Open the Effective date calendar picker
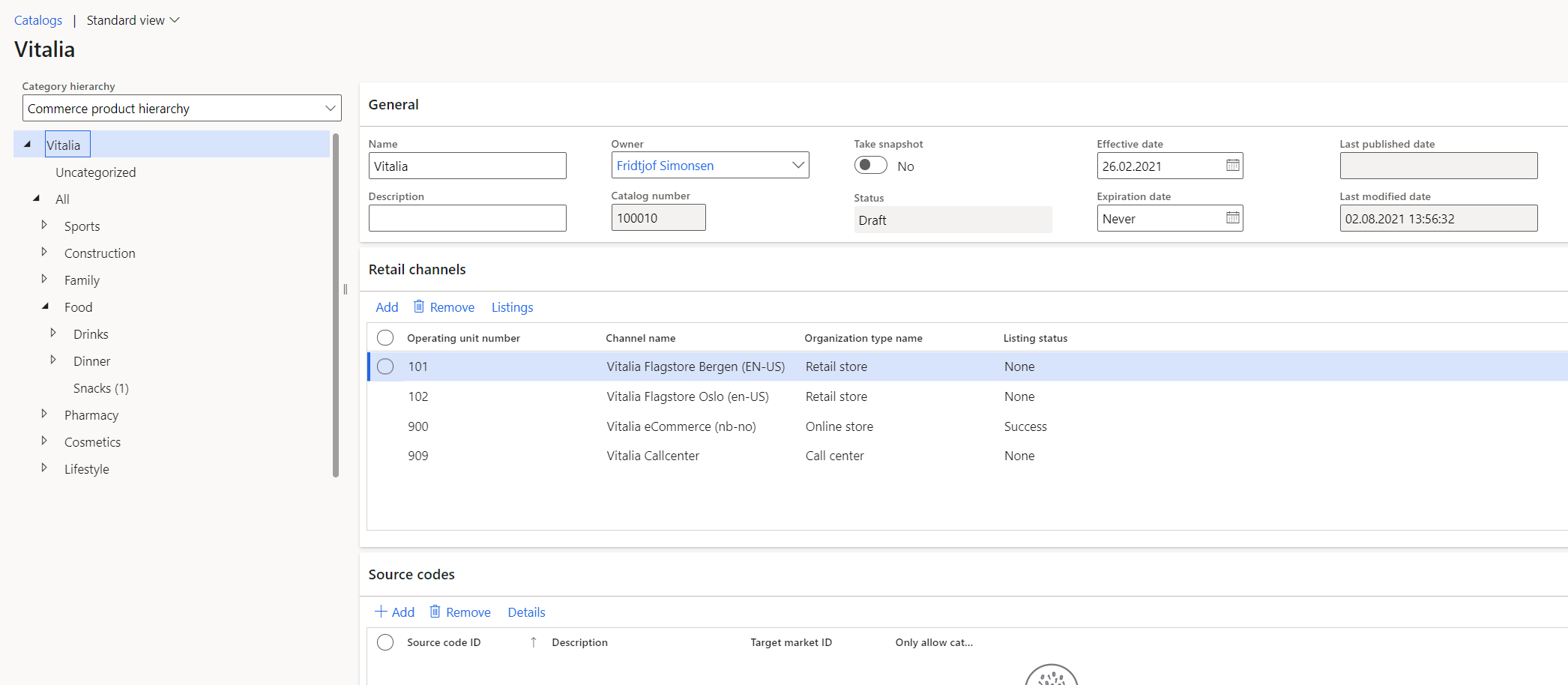The width and height of the screenshot is (1568, 685). pos(1232,166)
